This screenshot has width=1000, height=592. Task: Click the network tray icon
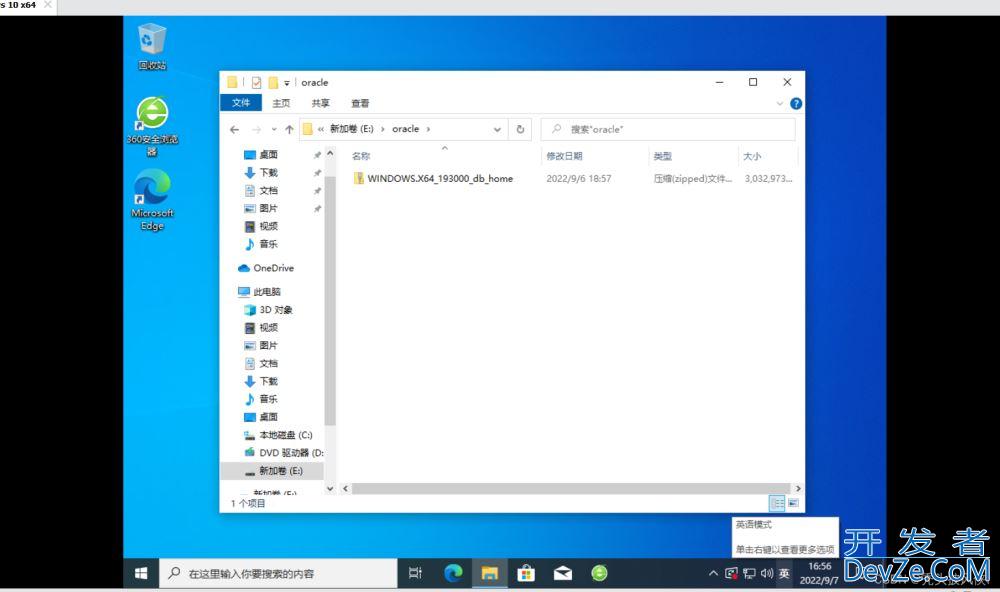pyautogui.click(x=749, y=574)
